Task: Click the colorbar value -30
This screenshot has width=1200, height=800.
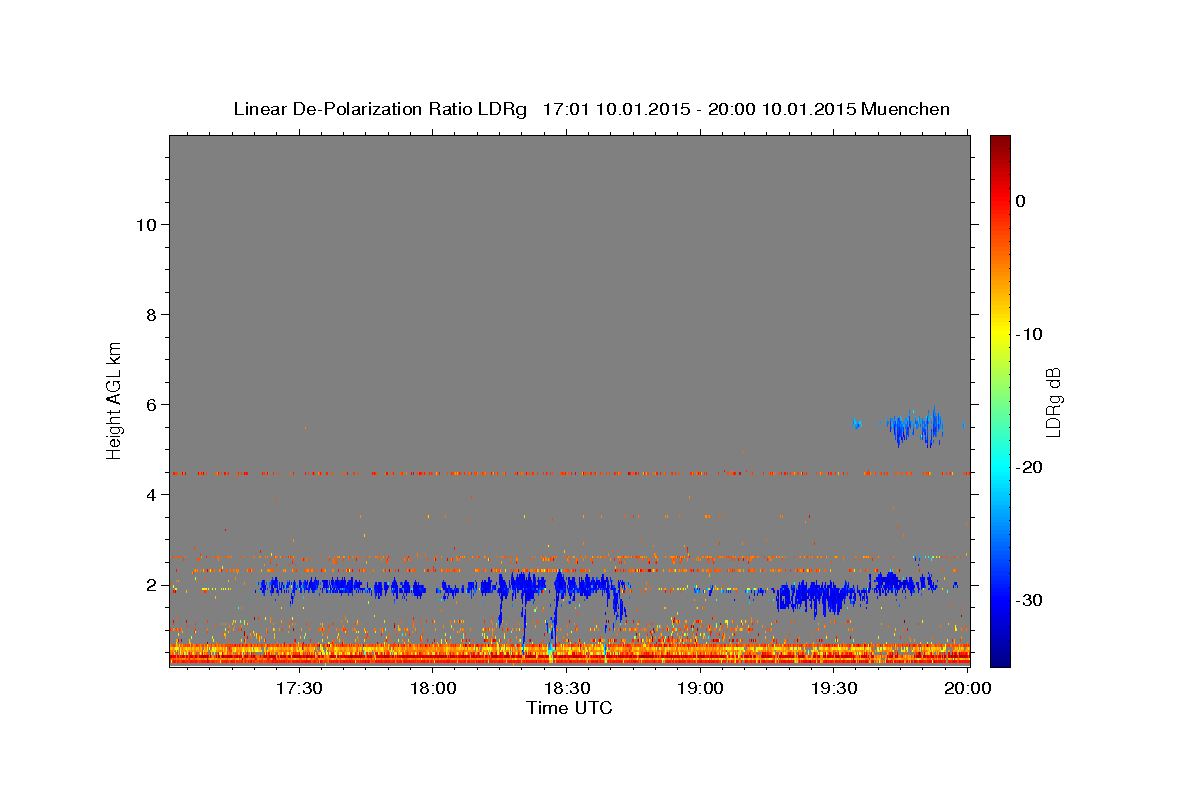Action: pyautogui.click(x=1030, y=600)
